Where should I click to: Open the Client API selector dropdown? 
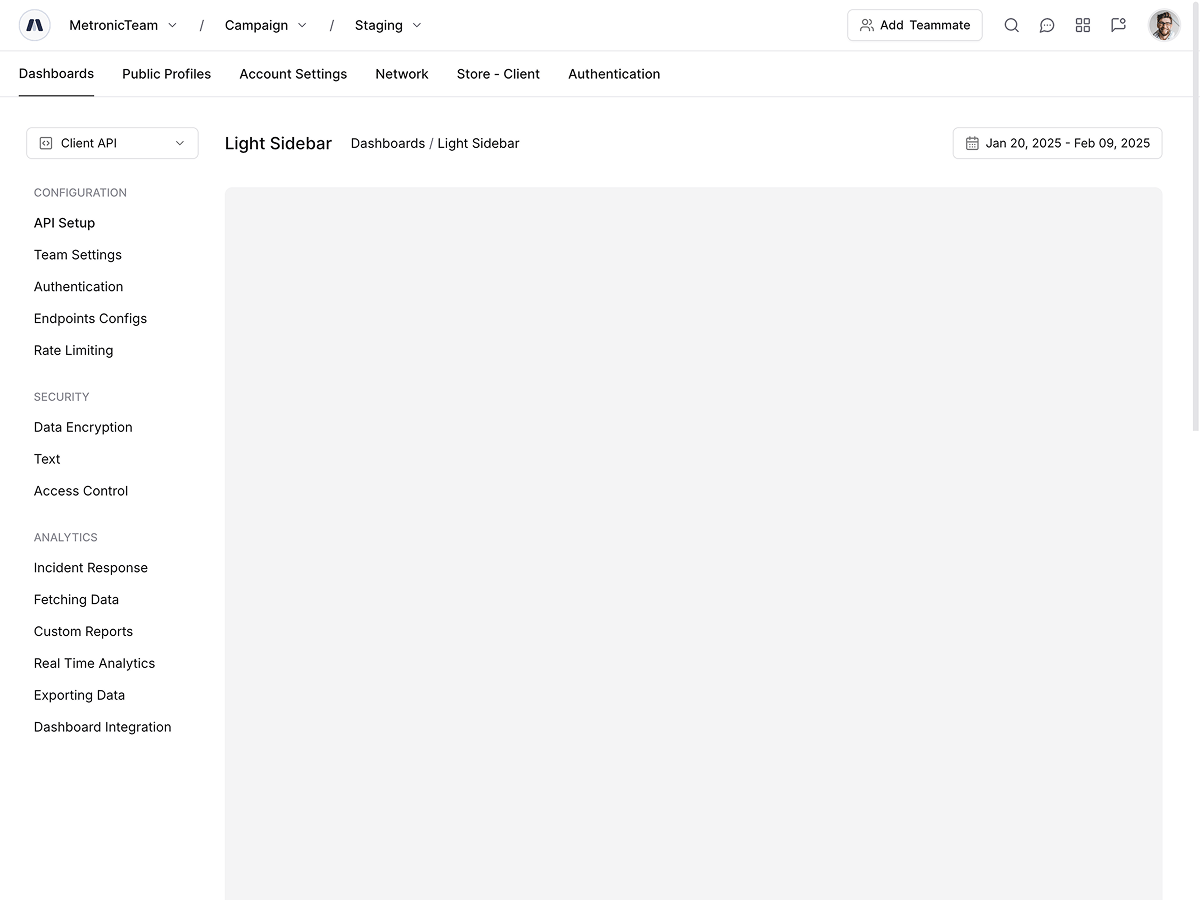(112, 143)
